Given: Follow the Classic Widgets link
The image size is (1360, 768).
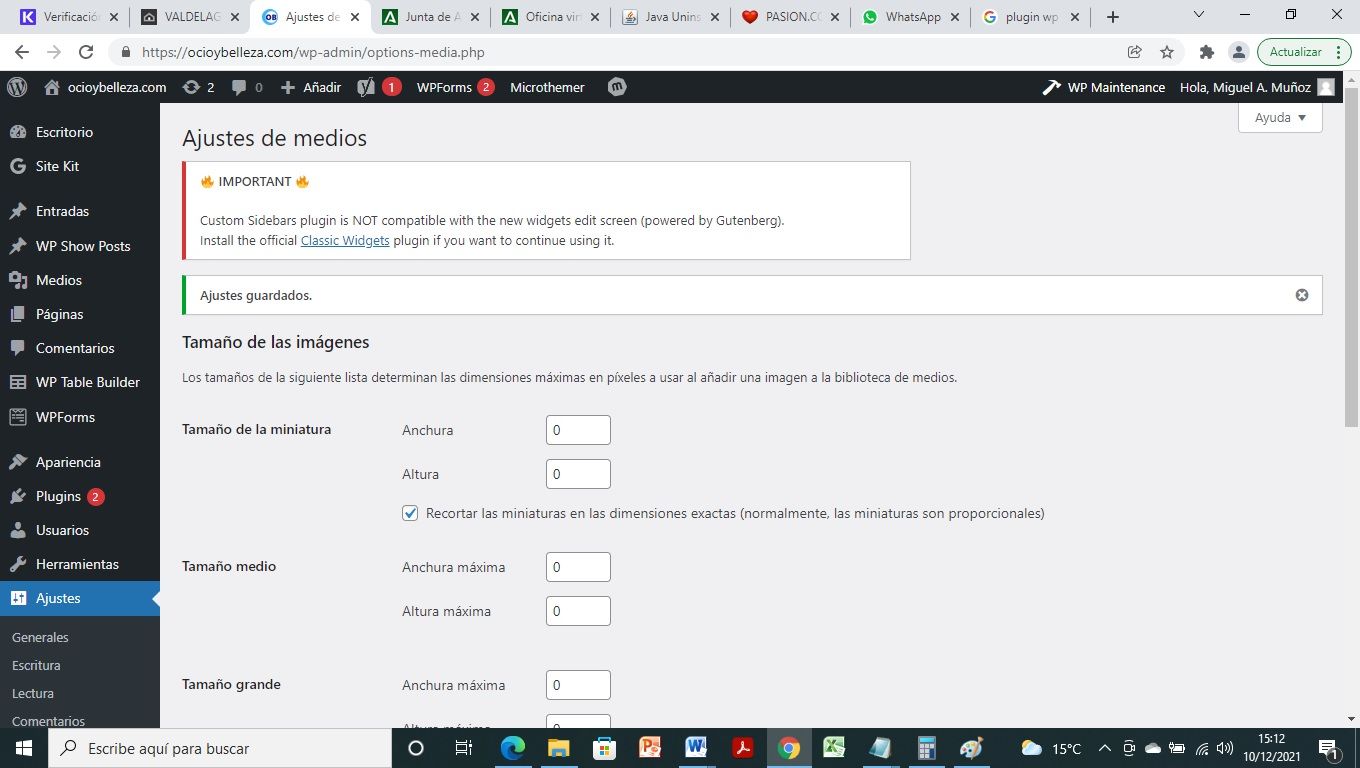Looking at the screenshot, I should [x=345, y=240].
